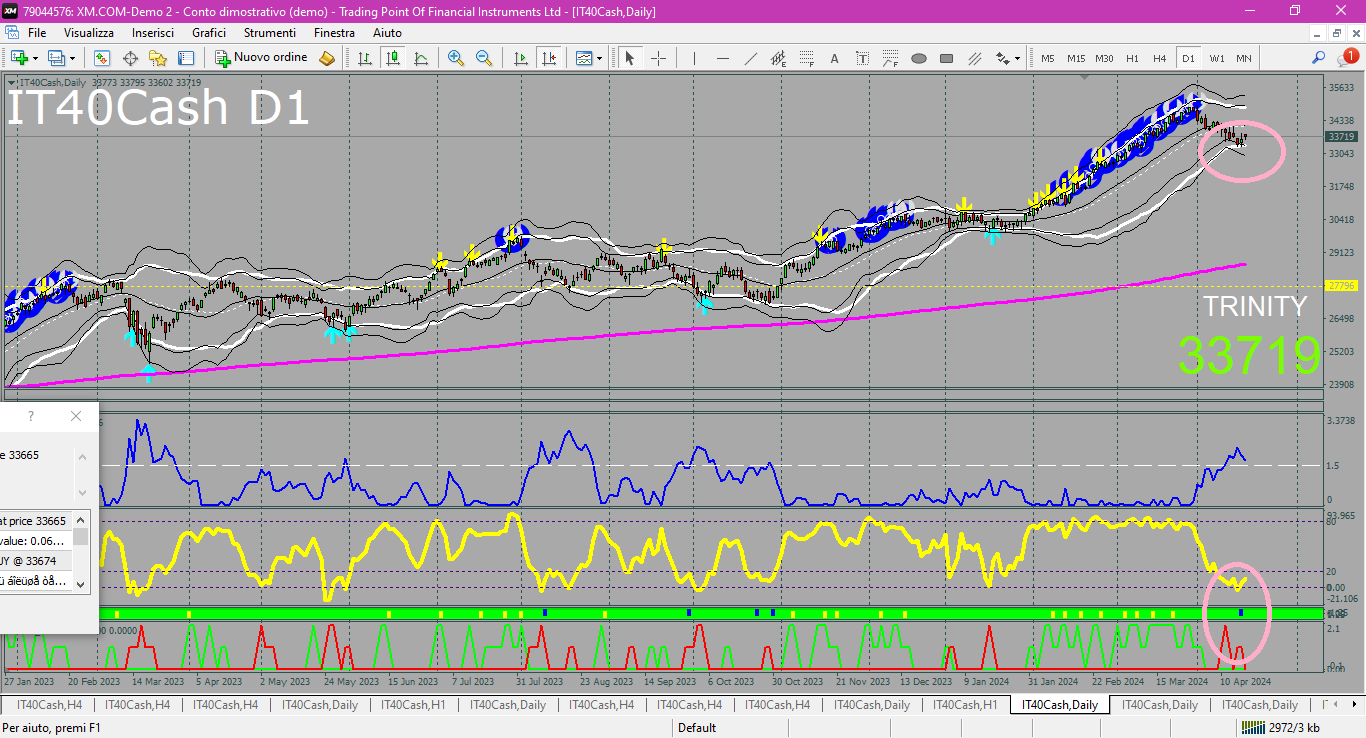The image size is (1366, 738).
Task: Toggle the Terminal panel icon
Action: [185, 58]
